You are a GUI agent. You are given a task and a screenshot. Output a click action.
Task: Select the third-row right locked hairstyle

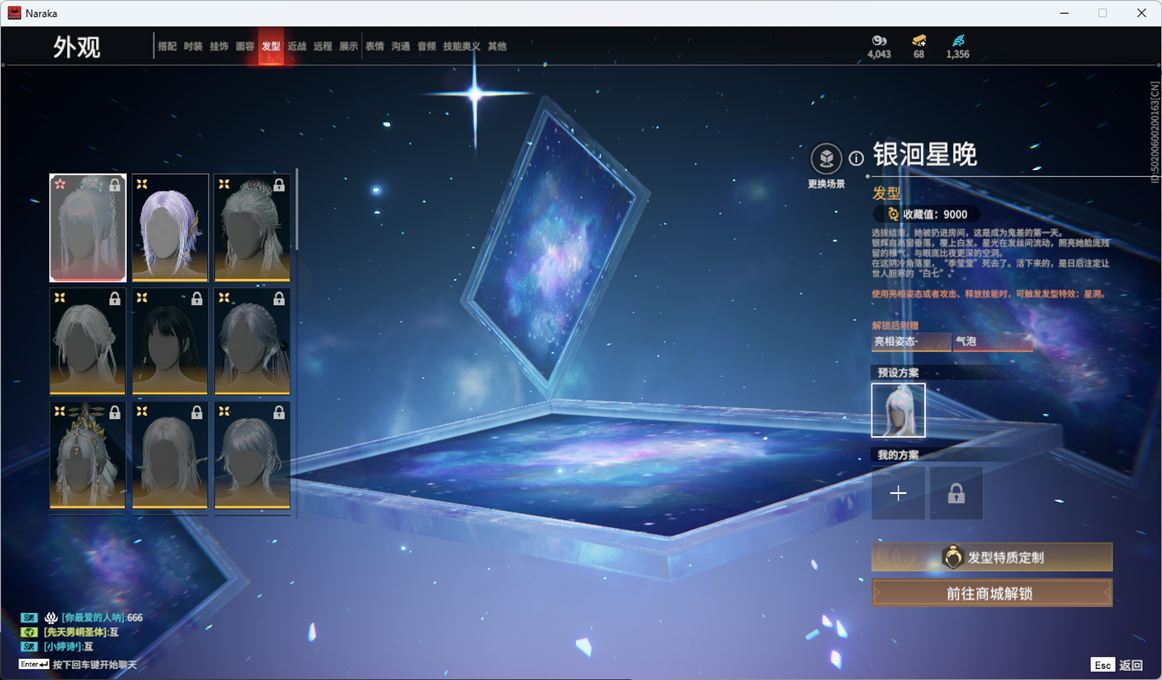[x=252, y=456]
